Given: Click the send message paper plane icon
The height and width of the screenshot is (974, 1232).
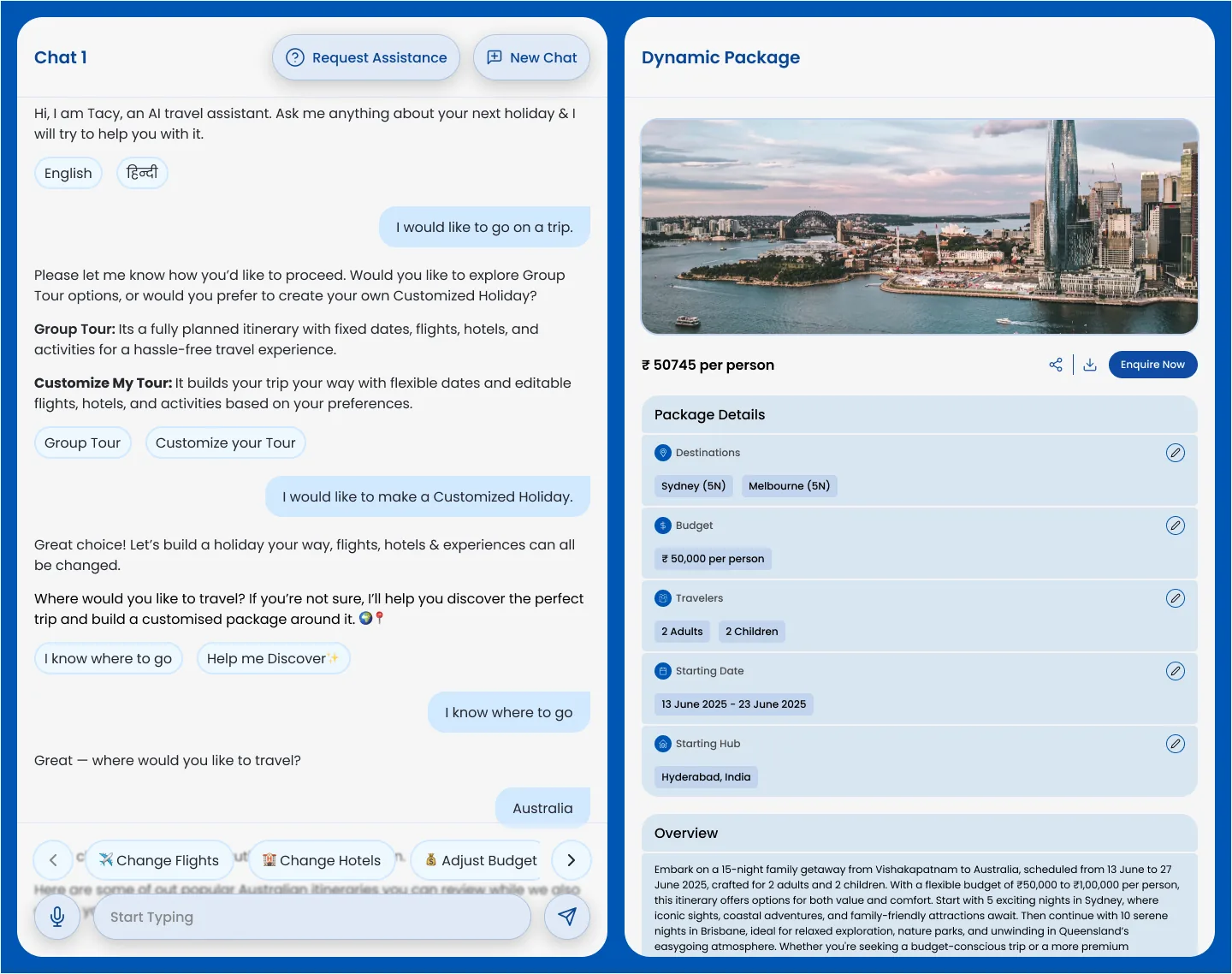Looking at the screenshot, I should pos(567,917).
